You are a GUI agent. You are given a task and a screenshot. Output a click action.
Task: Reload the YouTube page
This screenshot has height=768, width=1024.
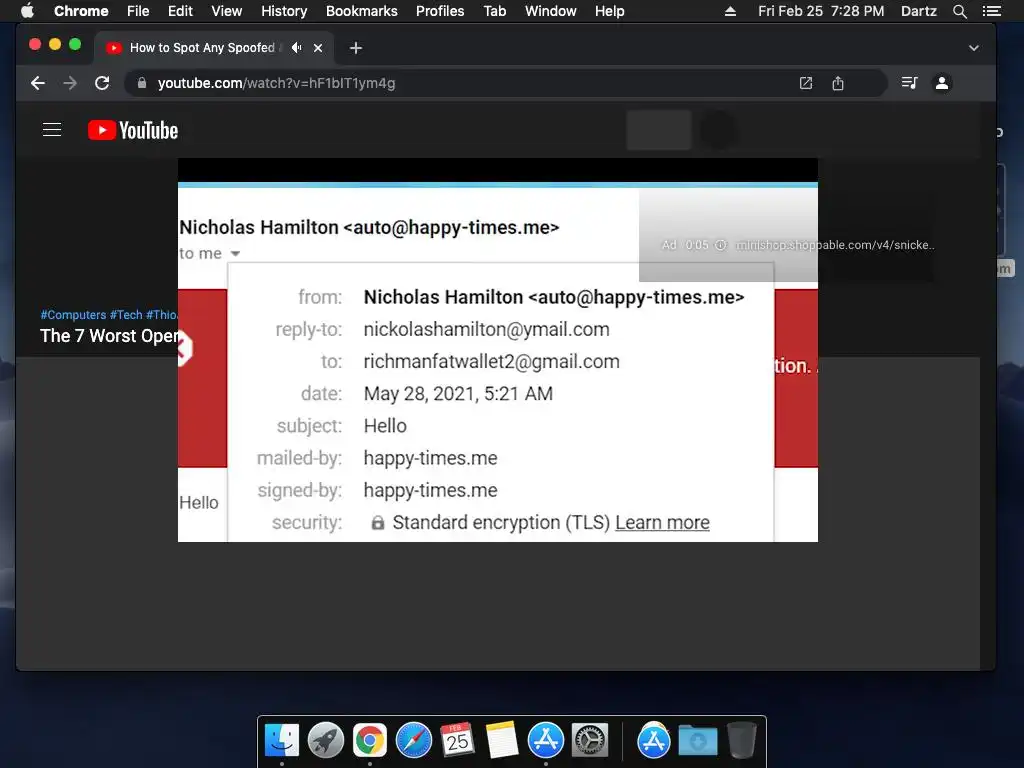102,83
